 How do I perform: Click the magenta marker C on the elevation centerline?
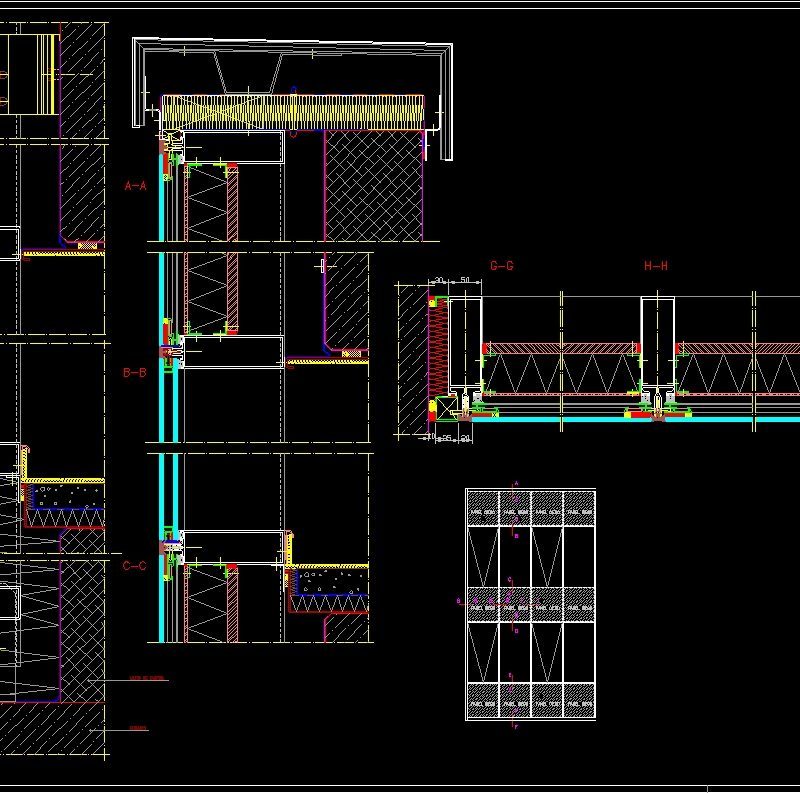509,579
